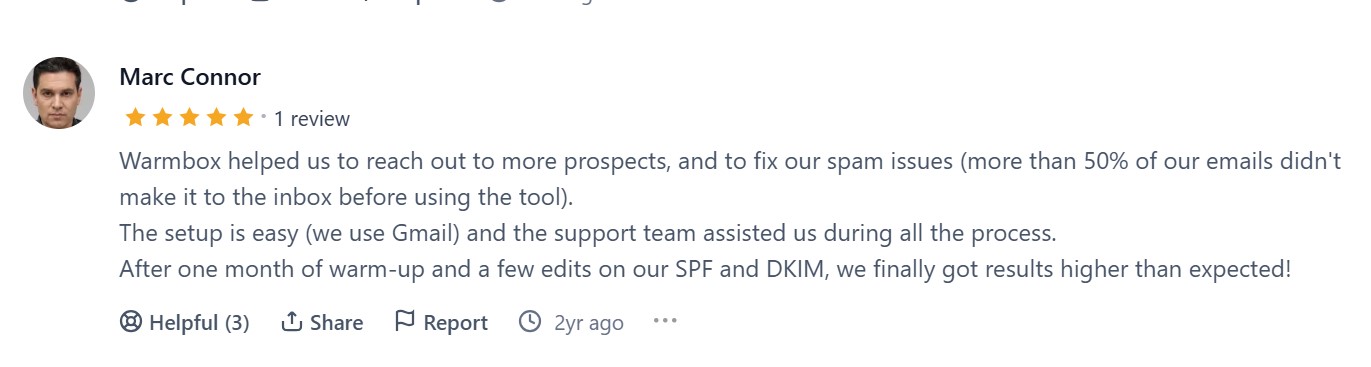Screen dimensions: 1371x367
Task: Click the fourth orange rating star
Action: pos(216,118)
